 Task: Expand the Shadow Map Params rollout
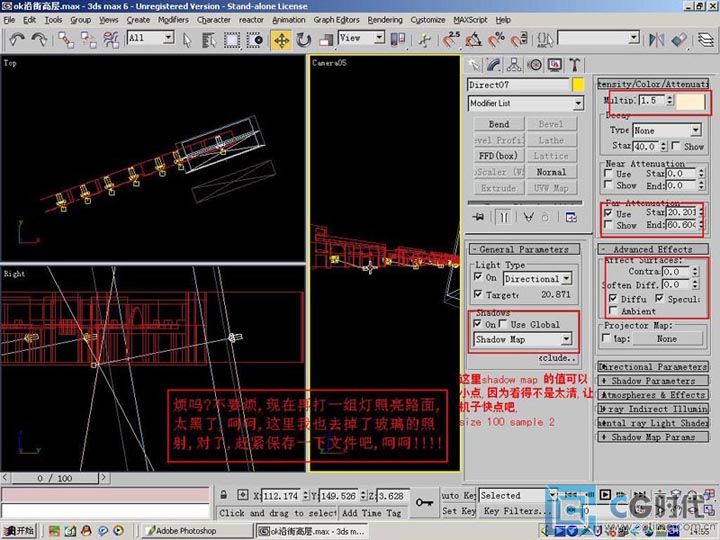(x=653, y=437)
